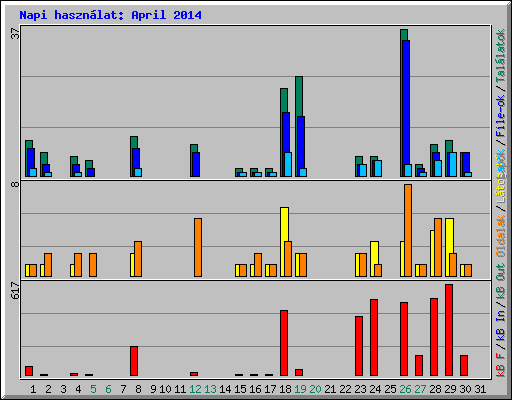Click the day 2 label on x-axis
Image resolution: width=512 pixels, height=400 pixels.
(x=48, y=389)
